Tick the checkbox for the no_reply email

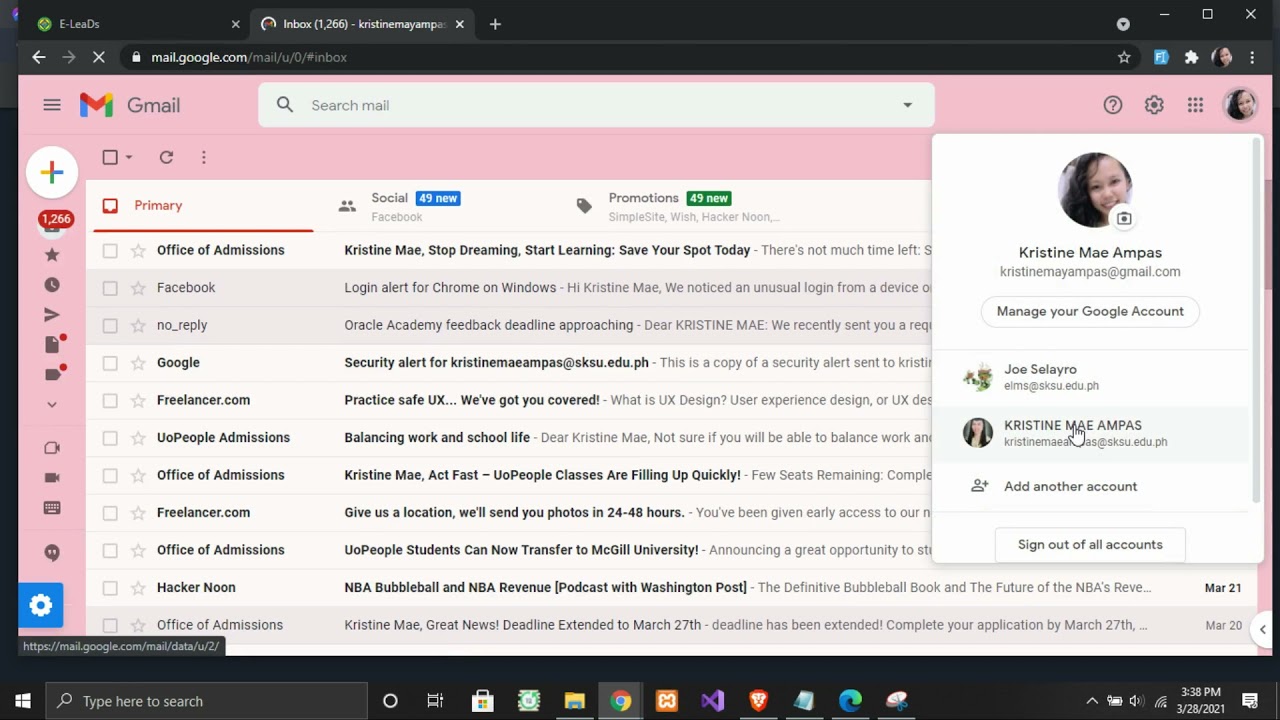coord(110,325)
